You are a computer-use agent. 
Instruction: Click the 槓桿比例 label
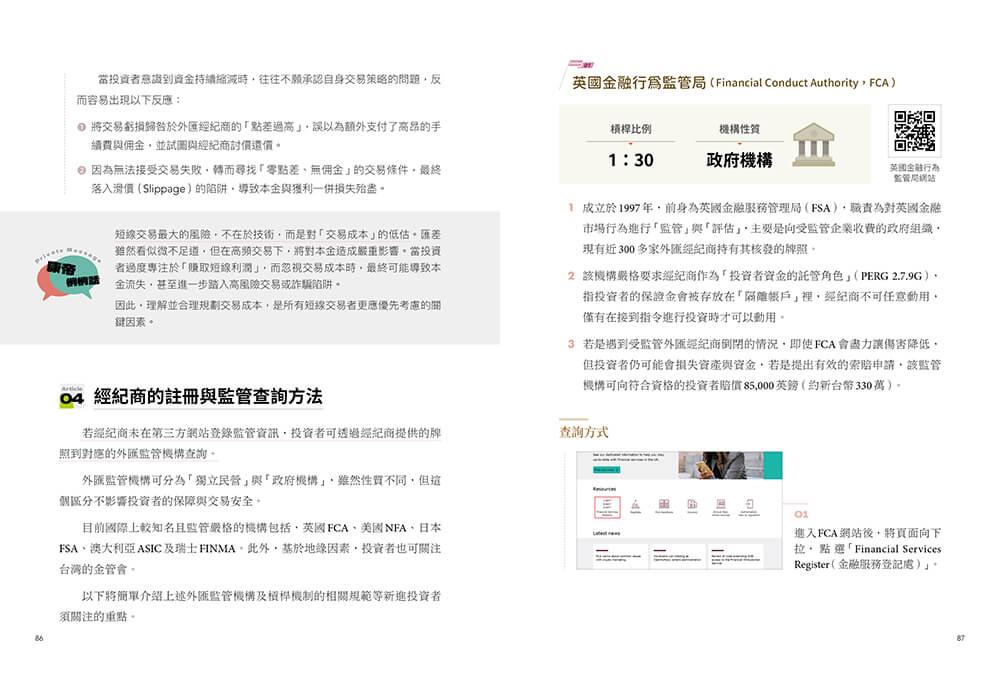tap(631, 129)
